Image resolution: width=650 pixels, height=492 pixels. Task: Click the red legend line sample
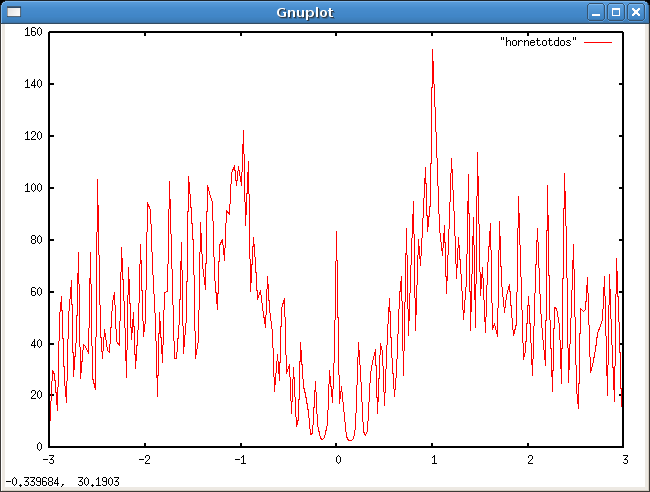598,42
